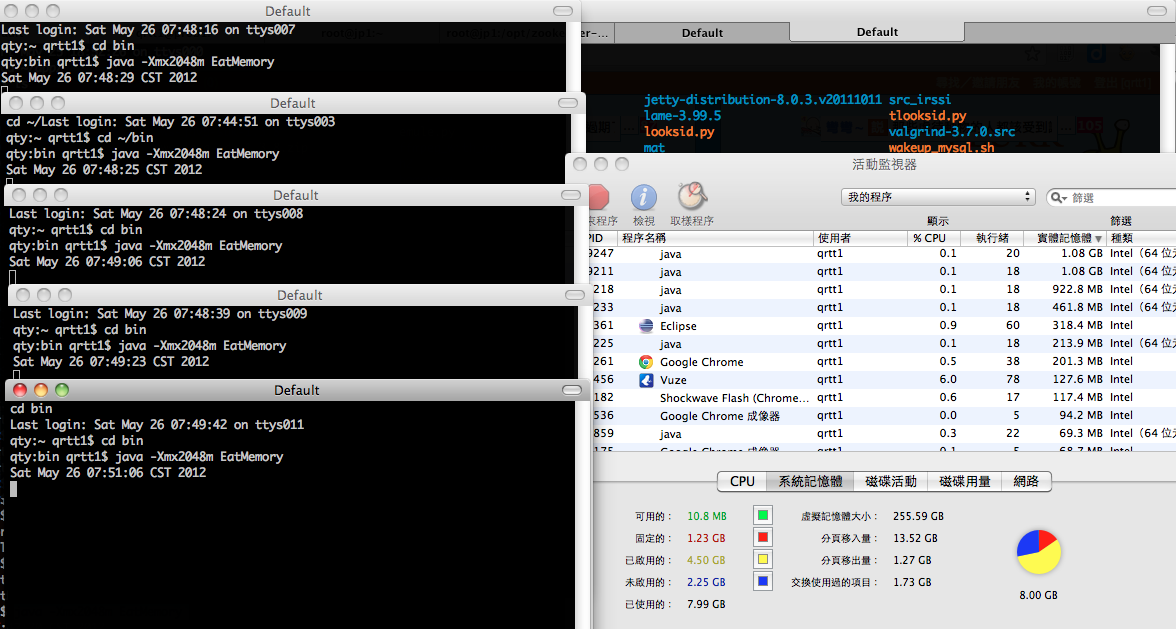1176x629 pixels.
Task: Select the active Default tab in tabbed terminal
Action: tap(877, 32)
